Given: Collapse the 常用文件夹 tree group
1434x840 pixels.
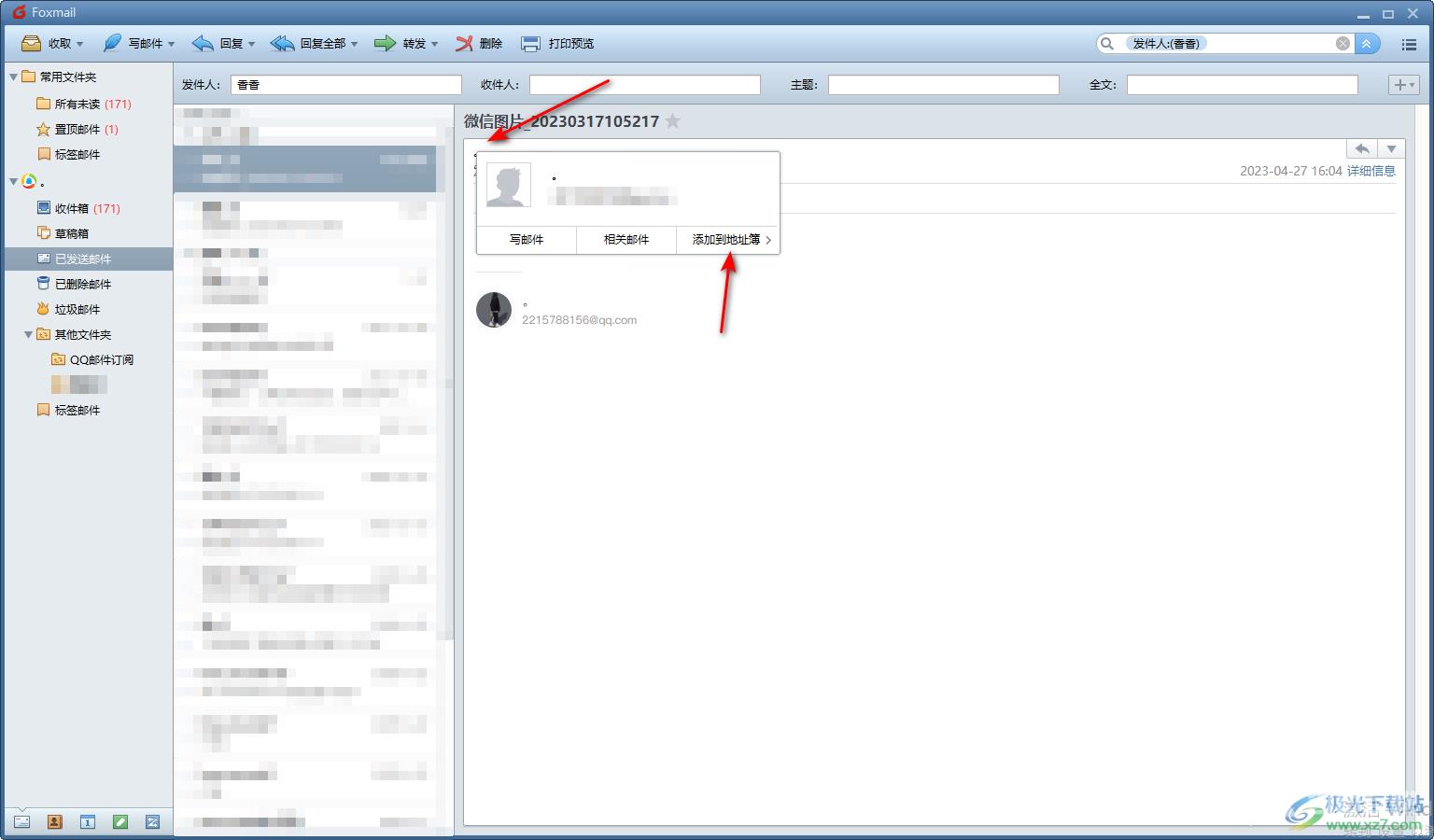Looking at the screenshot, I should pos(13,77).
